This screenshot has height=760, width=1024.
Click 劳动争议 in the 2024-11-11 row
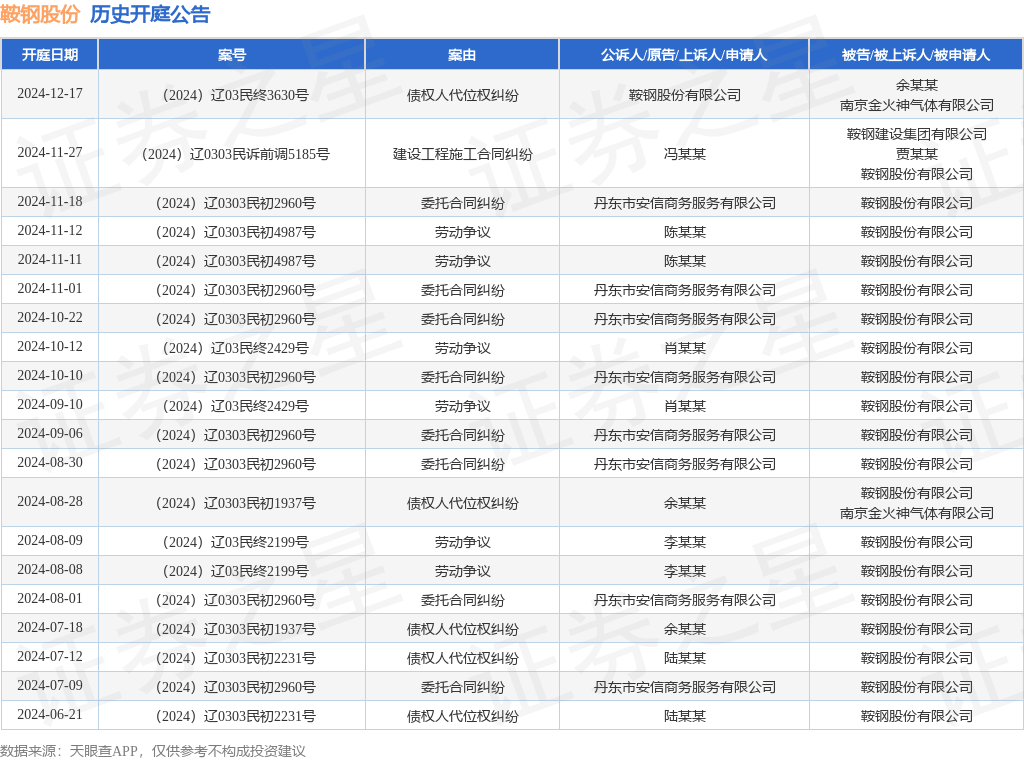pos(462,261)
